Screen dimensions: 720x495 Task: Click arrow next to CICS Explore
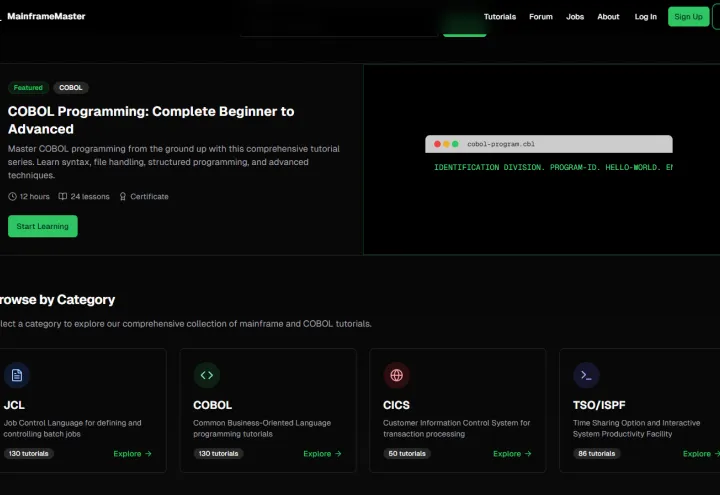tap(528, 454)
